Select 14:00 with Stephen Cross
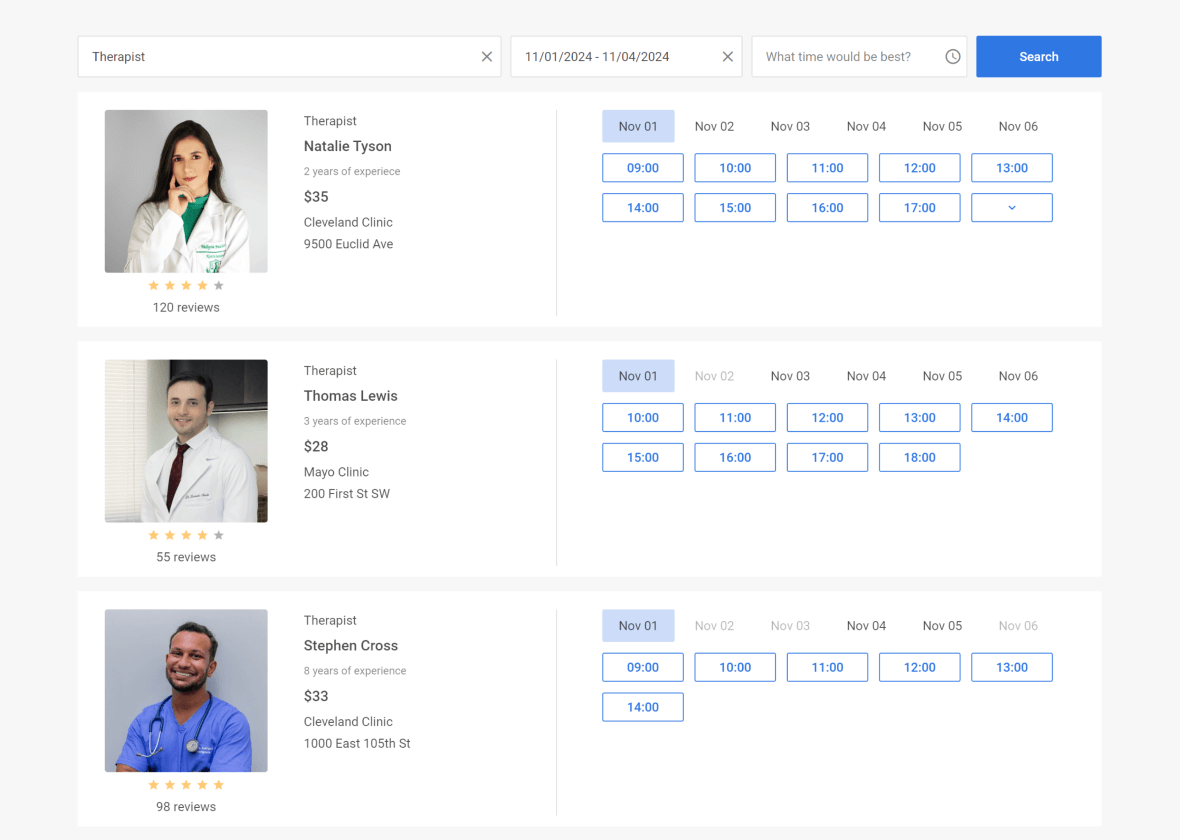The width and height of the screenshot is (1180, 840). pos(642,707)
